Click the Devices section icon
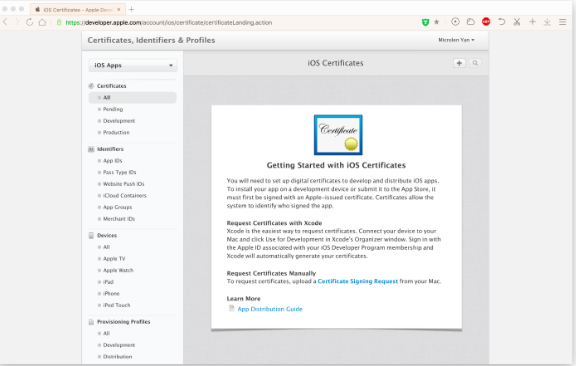 coord(91,235)
